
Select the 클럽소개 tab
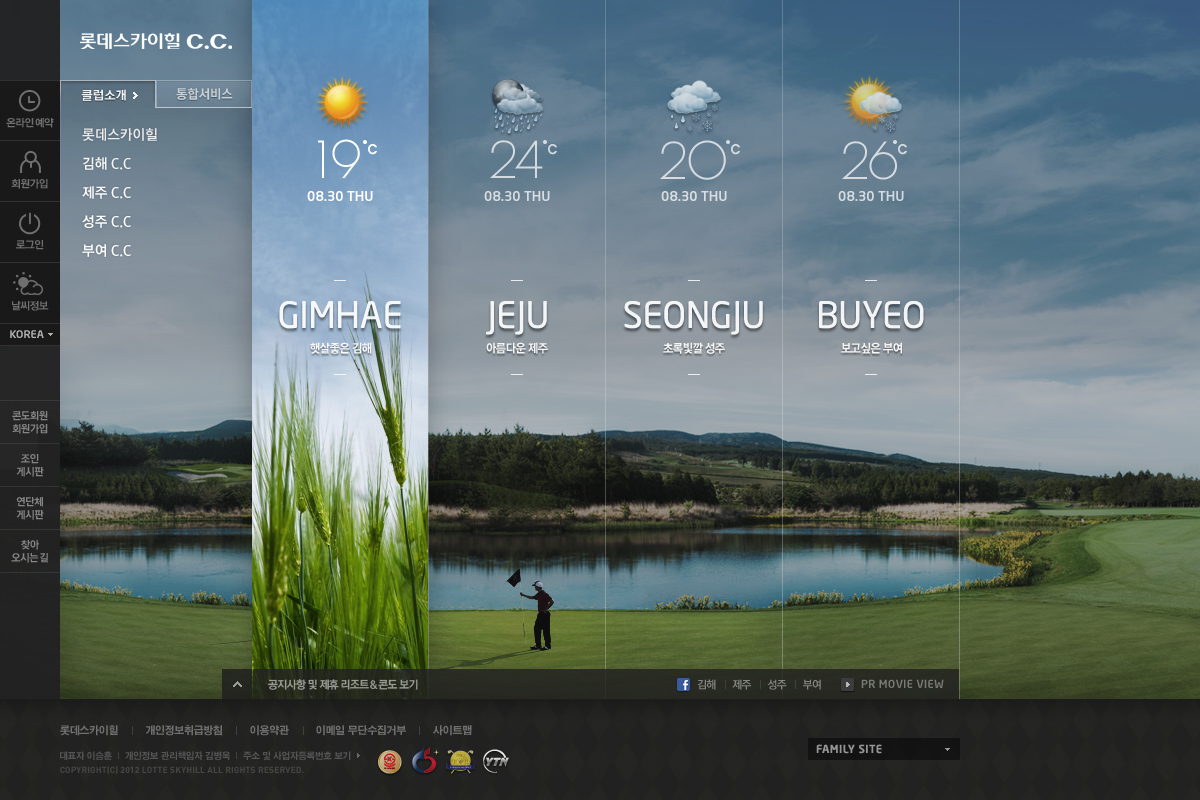pos(108,94)
